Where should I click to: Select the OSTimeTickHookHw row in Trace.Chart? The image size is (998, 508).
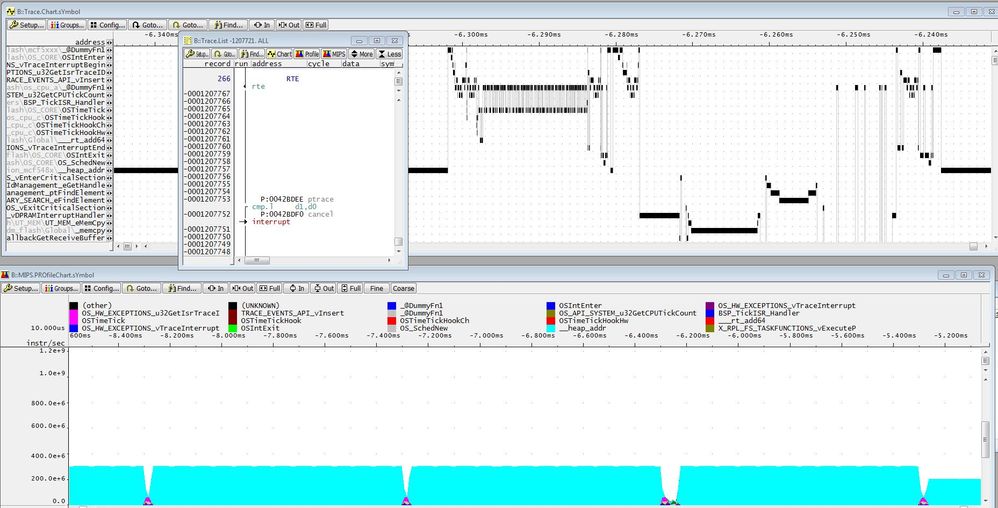60,132
